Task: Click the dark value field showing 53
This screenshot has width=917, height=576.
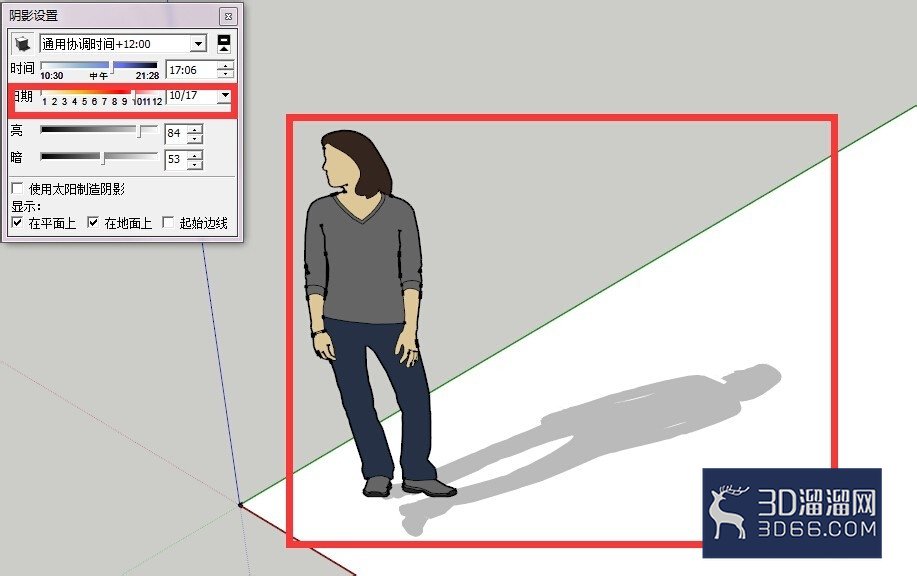Action: click(x=175, y=160)
